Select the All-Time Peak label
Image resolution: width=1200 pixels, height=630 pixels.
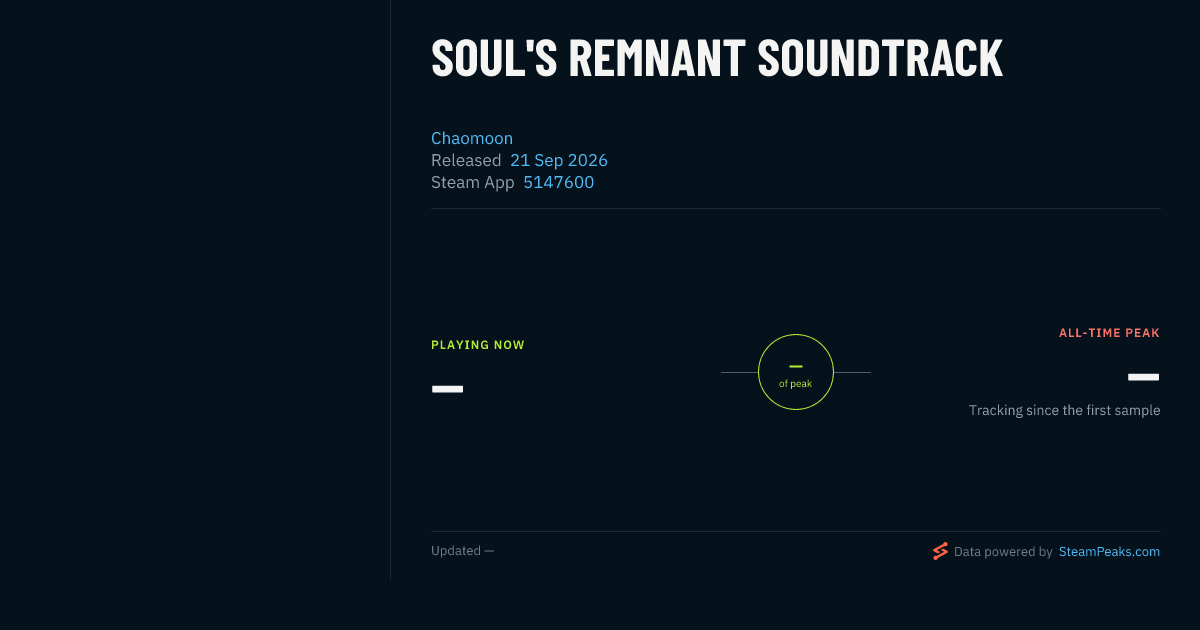(x=1109, y=333)
